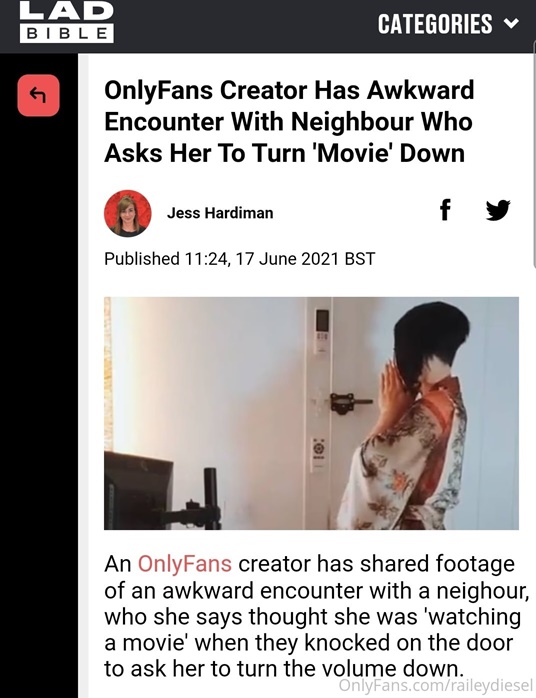Viewport: 536px width, 698px height.
Task: Open the article's main photo
Action: click(x=311, y=413)
